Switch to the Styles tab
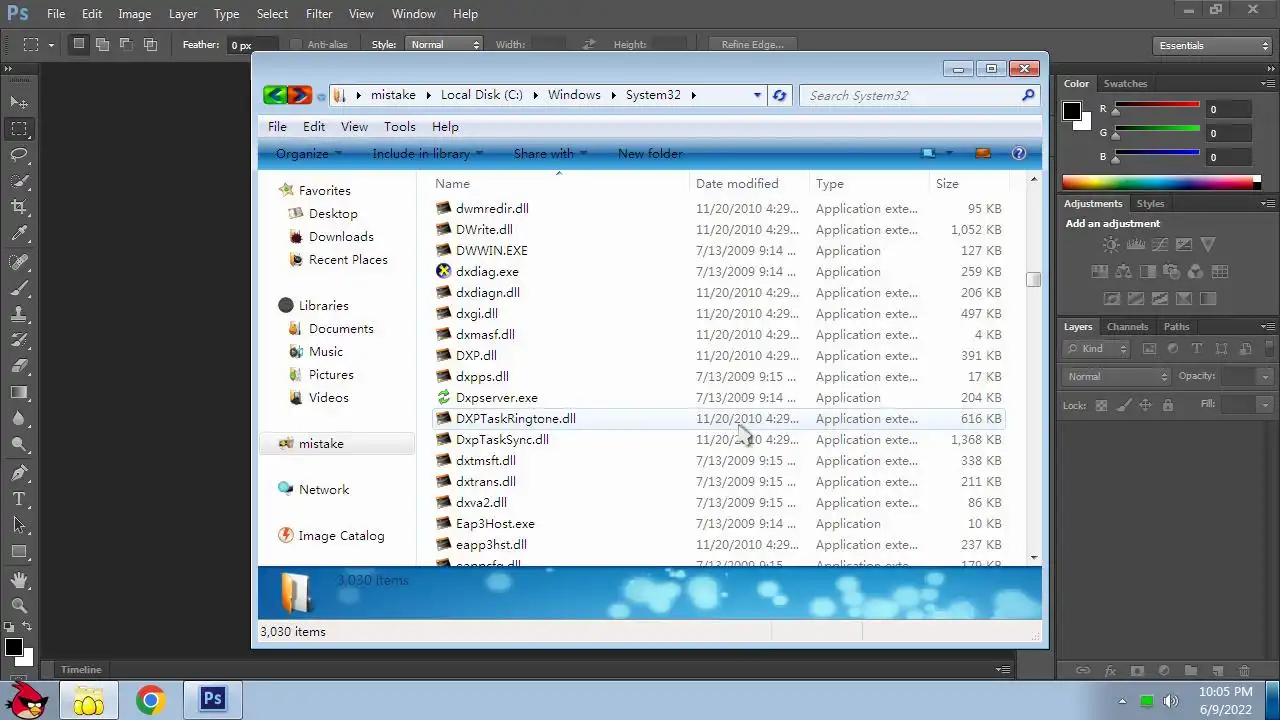Image resolution: width=1280 pixels, height=720 pixels. 1150,203
